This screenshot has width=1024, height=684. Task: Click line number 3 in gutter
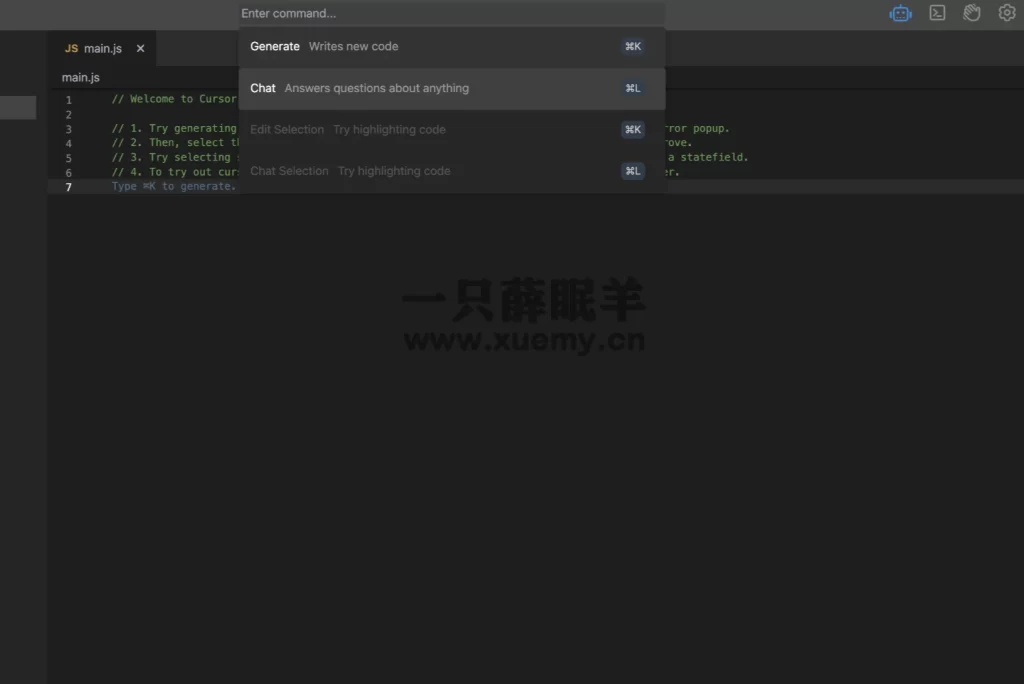click(x=69, y=129)
